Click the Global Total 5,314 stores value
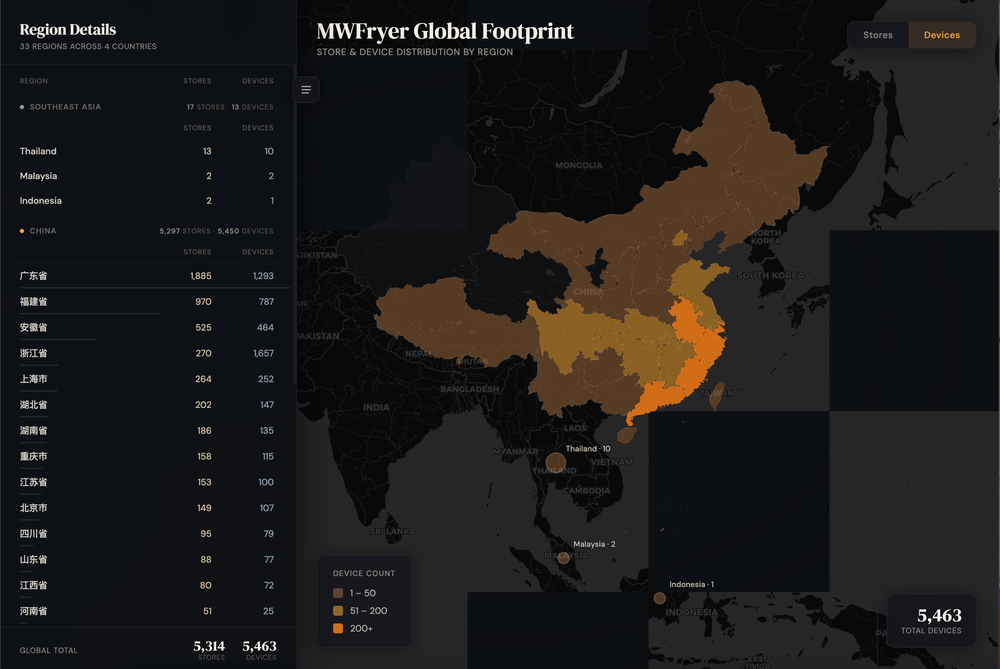Screen dimensions: 1000x669 [x=209, y=647]
